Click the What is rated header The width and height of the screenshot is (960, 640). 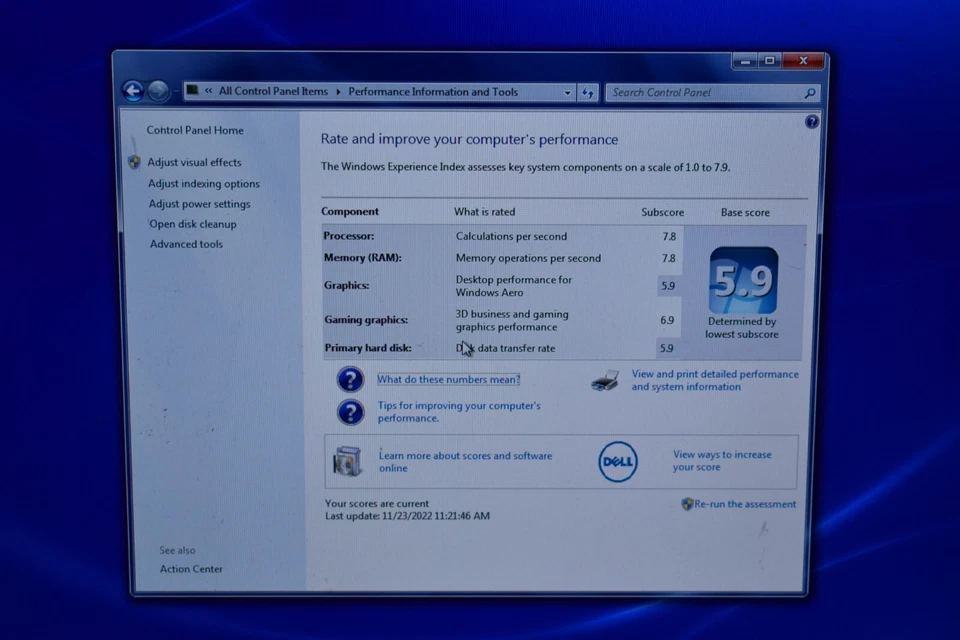484,212
